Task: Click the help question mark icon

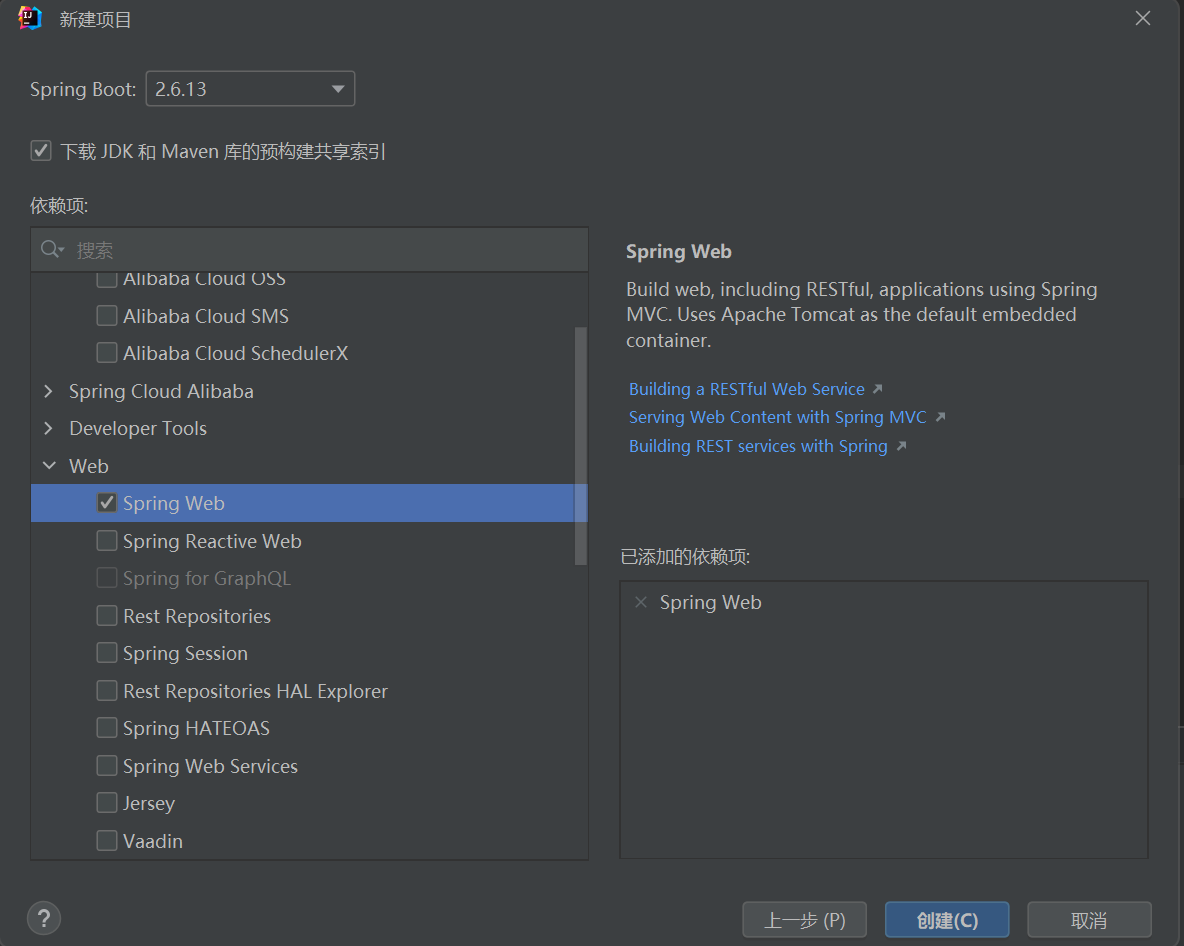Action: click(44, 918)
